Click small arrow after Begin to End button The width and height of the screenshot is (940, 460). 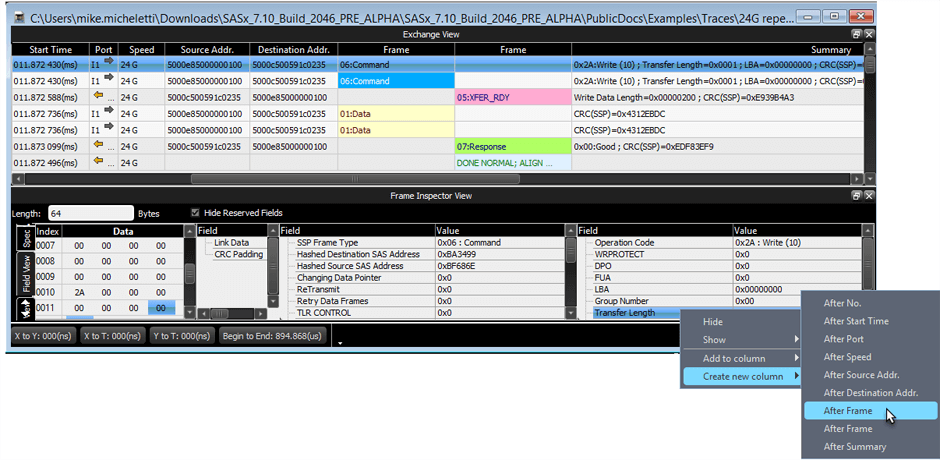pyautogui.click(x=341, y=342)
